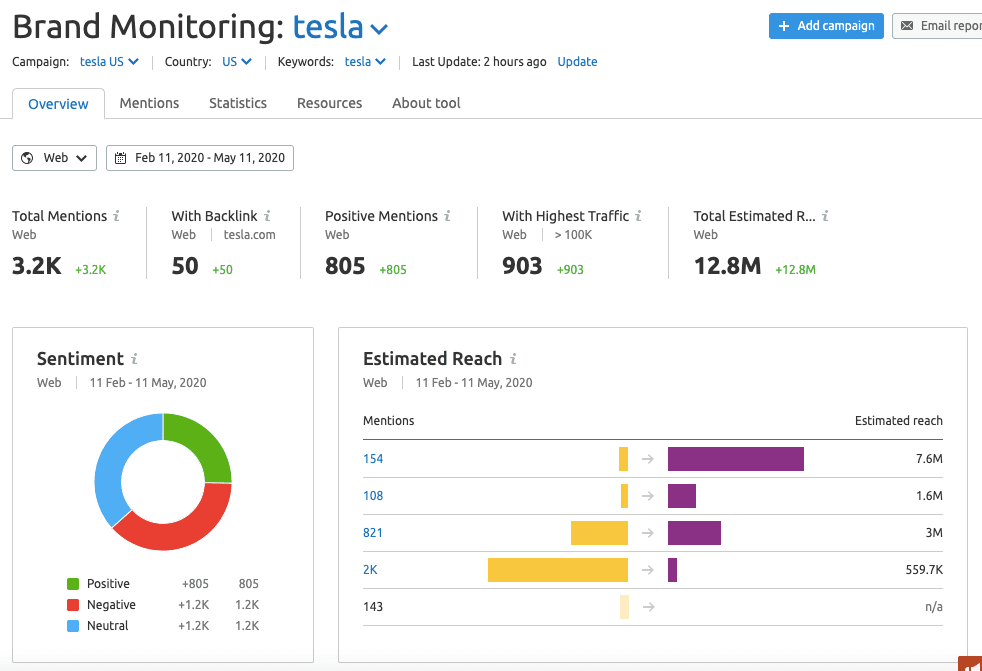Open the 154 mentions link

click(373, 459)
